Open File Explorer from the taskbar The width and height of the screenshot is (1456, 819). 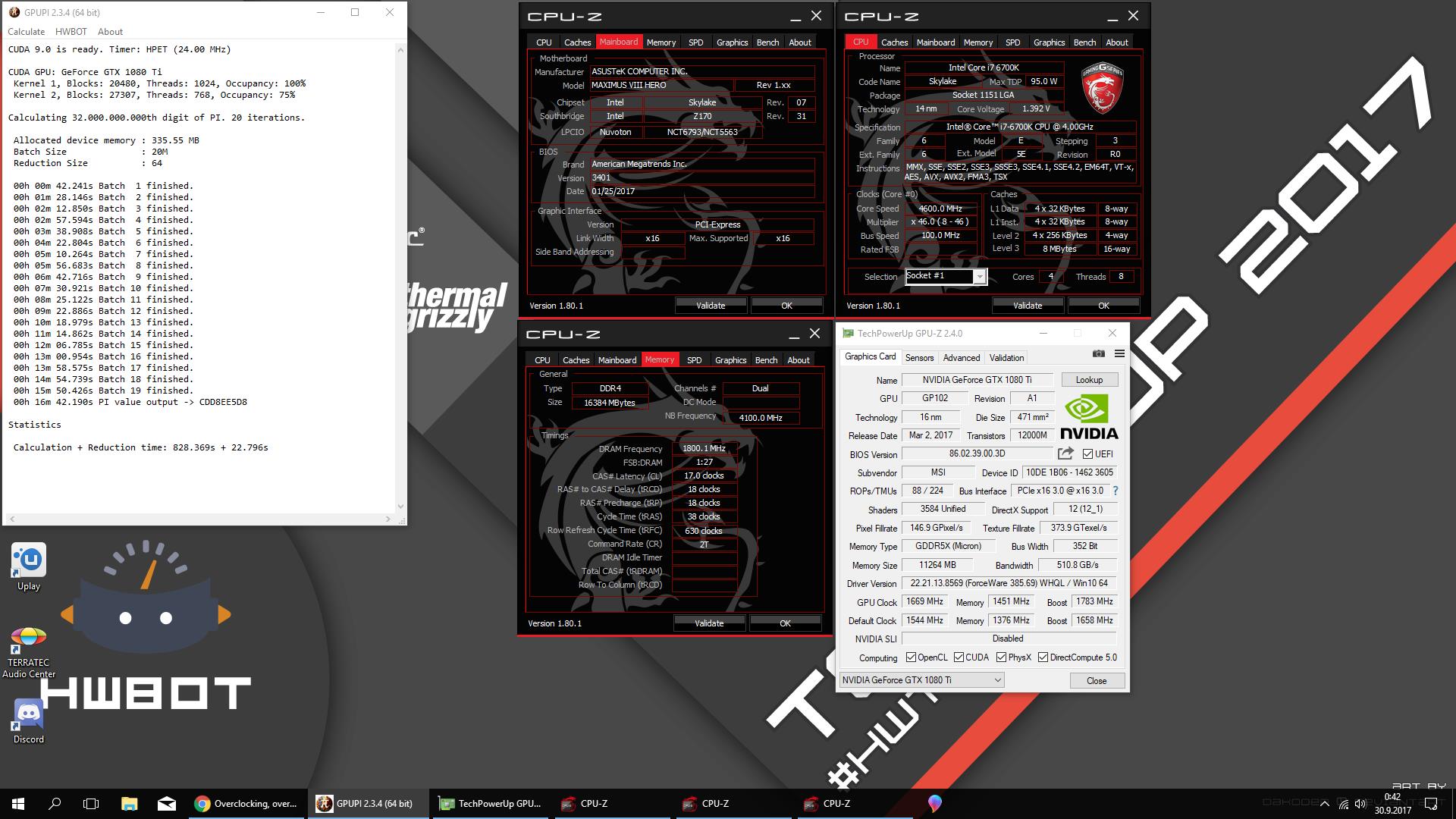129,803
